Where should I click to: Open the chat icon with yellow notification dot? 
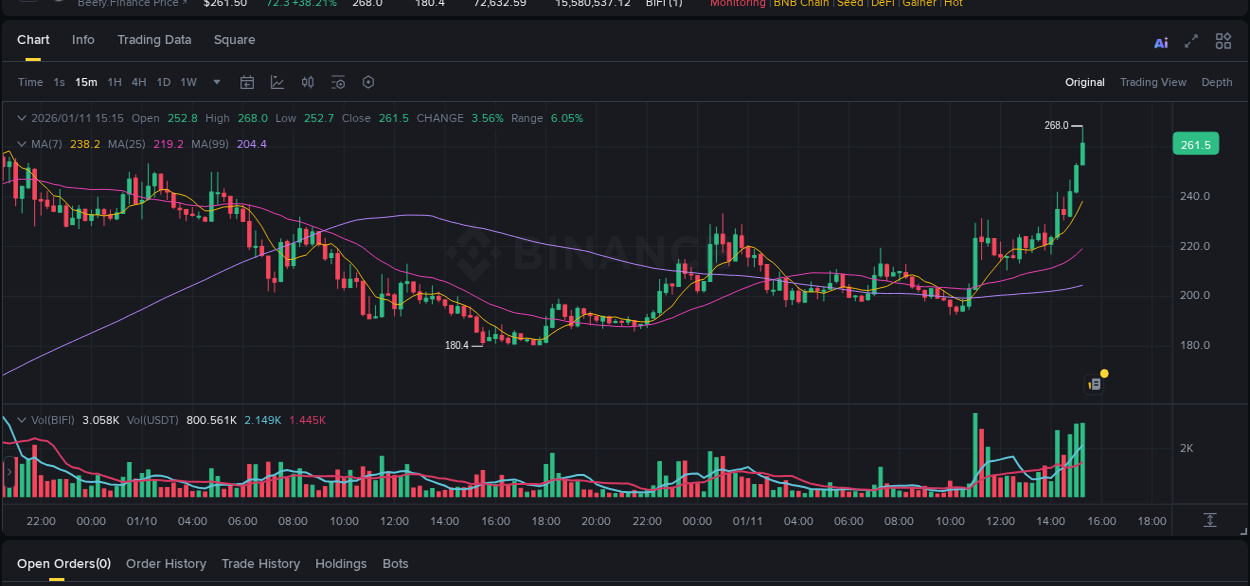point(1093,382)
